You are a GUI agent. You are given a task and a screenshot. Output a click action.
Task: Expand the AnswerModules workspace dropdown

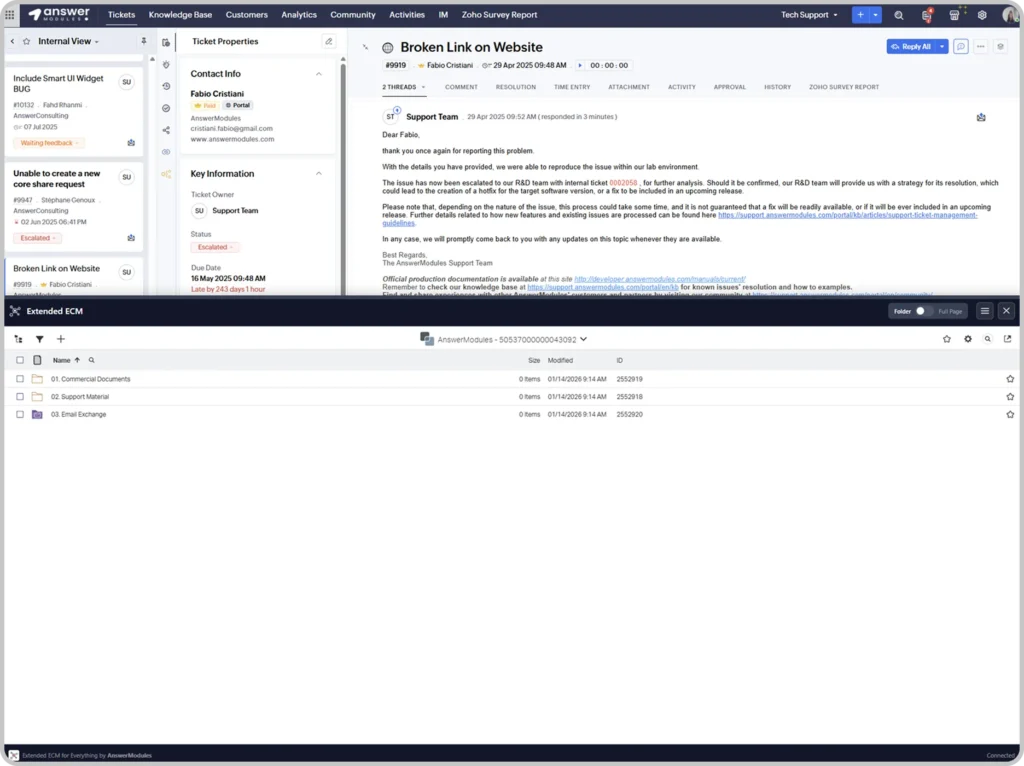[583, 340]
